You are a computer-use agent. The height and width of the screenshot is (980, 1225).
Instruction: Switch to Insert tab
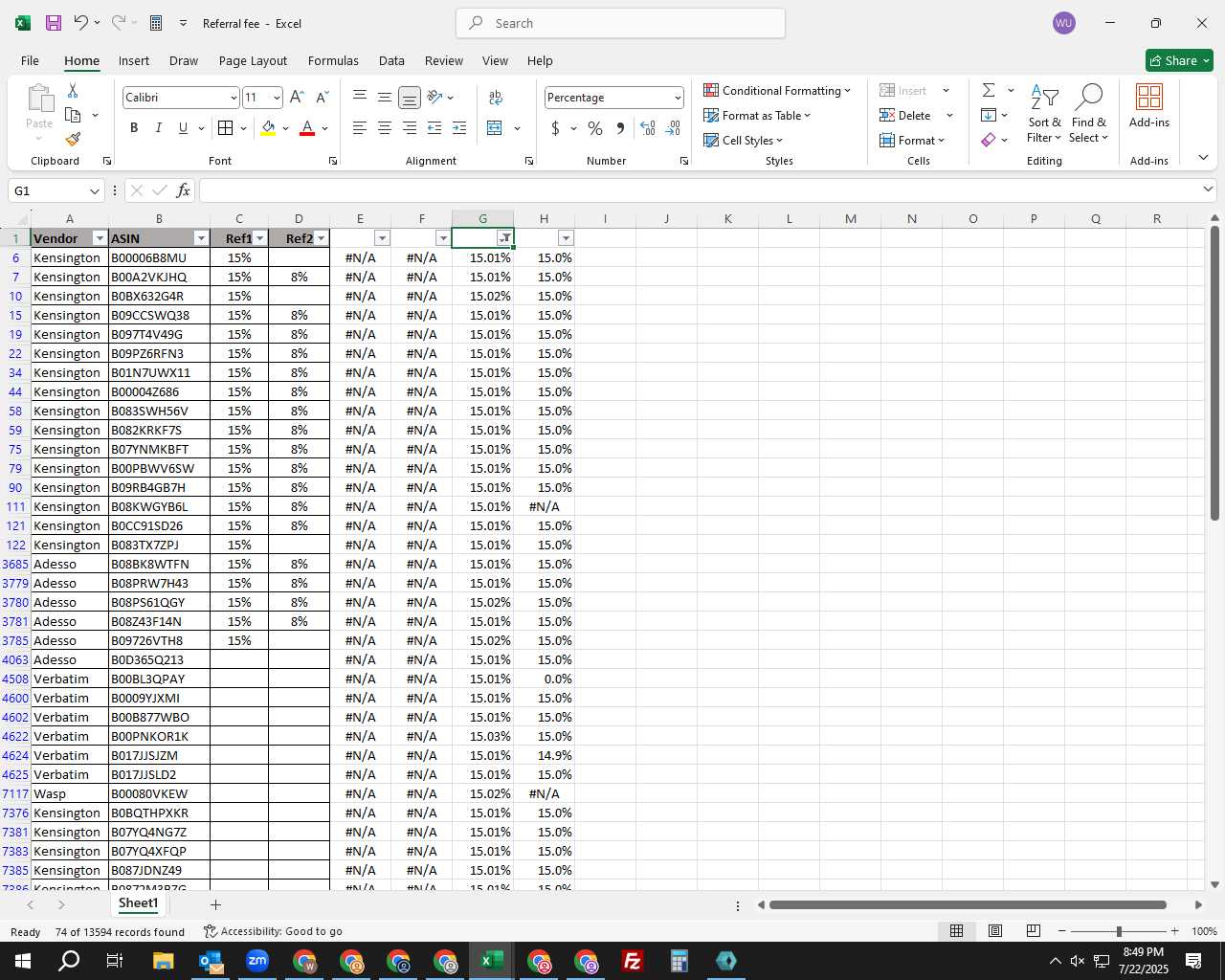(x=134, y=60)
